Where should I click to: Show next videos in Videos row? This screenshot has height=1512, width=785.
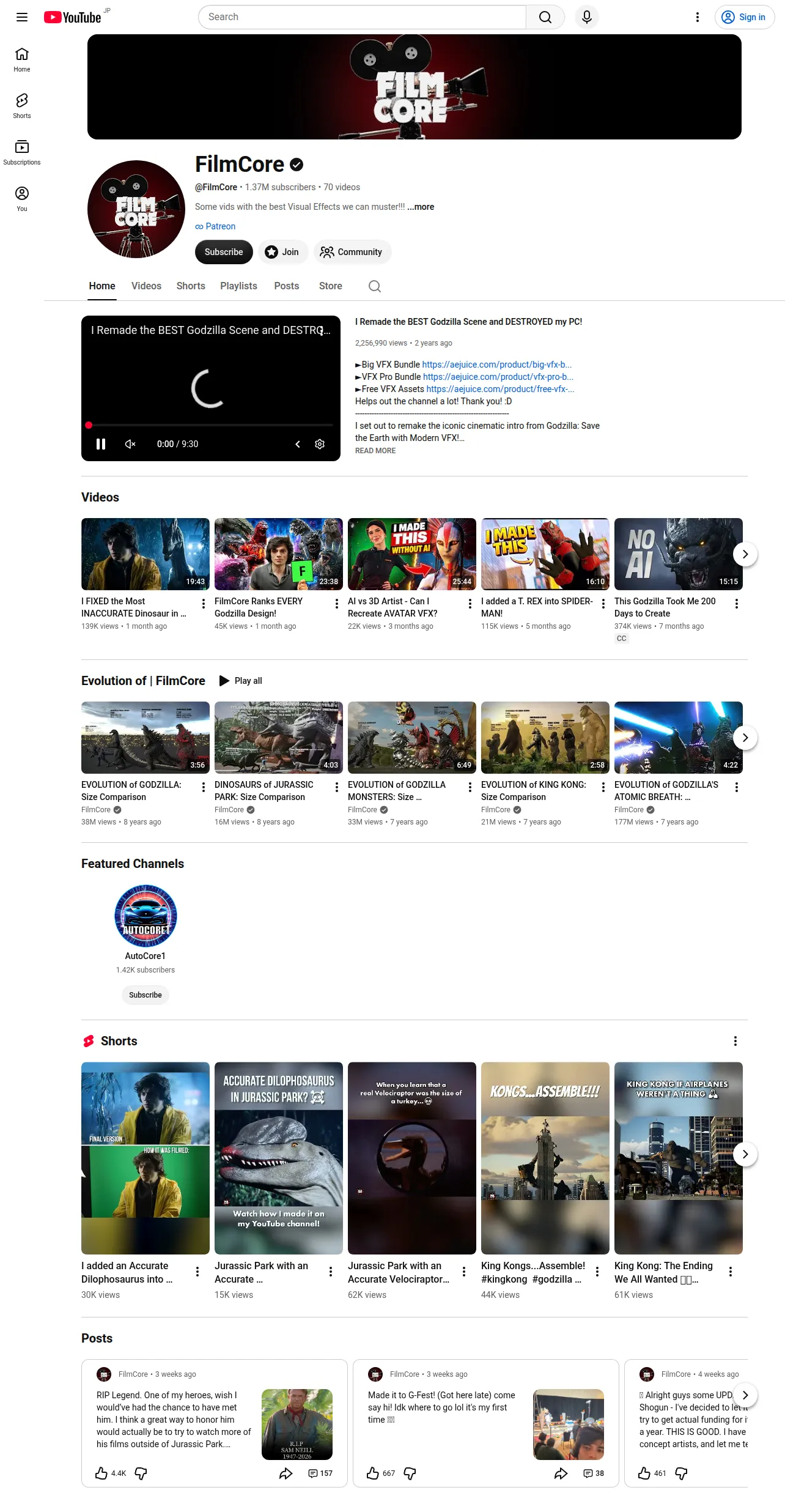pyautogui.click(x=745, y=554)
